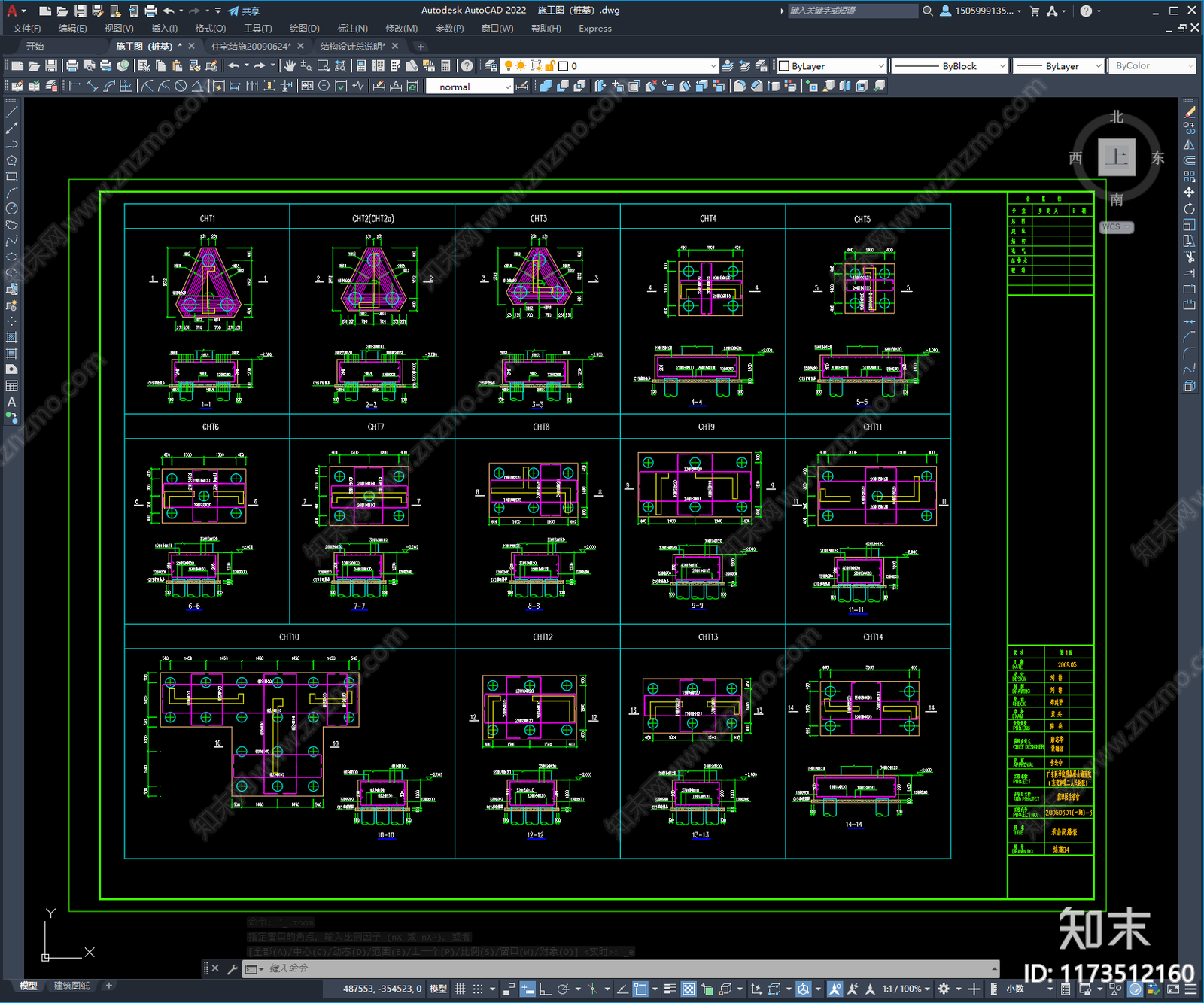Select the Aligned dimension tool
Screen dimensions: 1204x1003
92,86
